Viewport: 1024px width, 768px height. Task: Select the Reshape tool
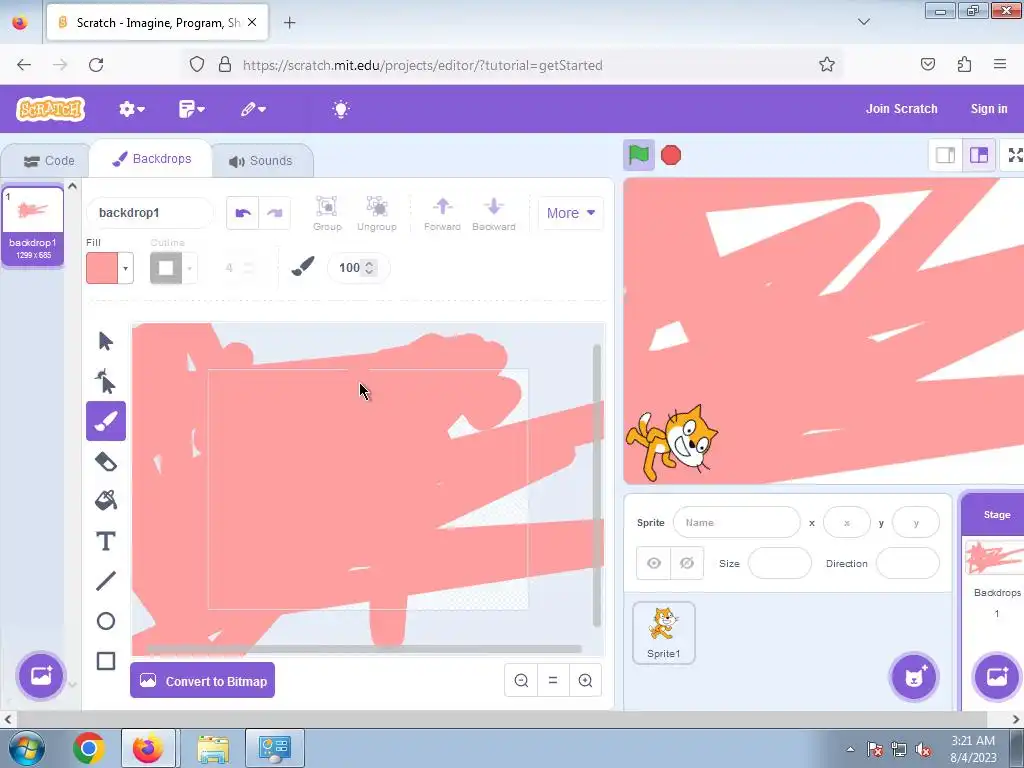106,381
